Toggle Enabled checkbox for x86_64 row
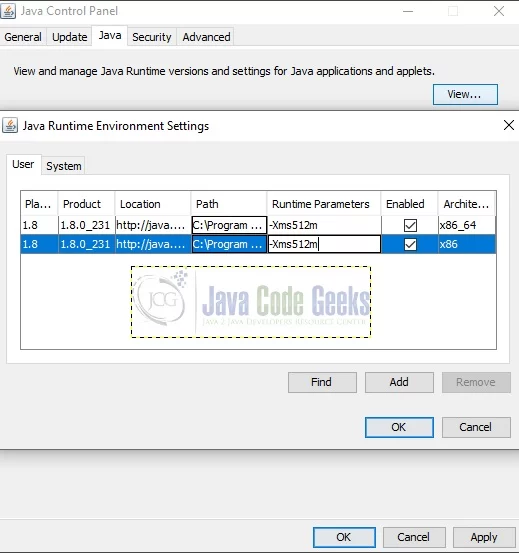 tap(410, 225)
